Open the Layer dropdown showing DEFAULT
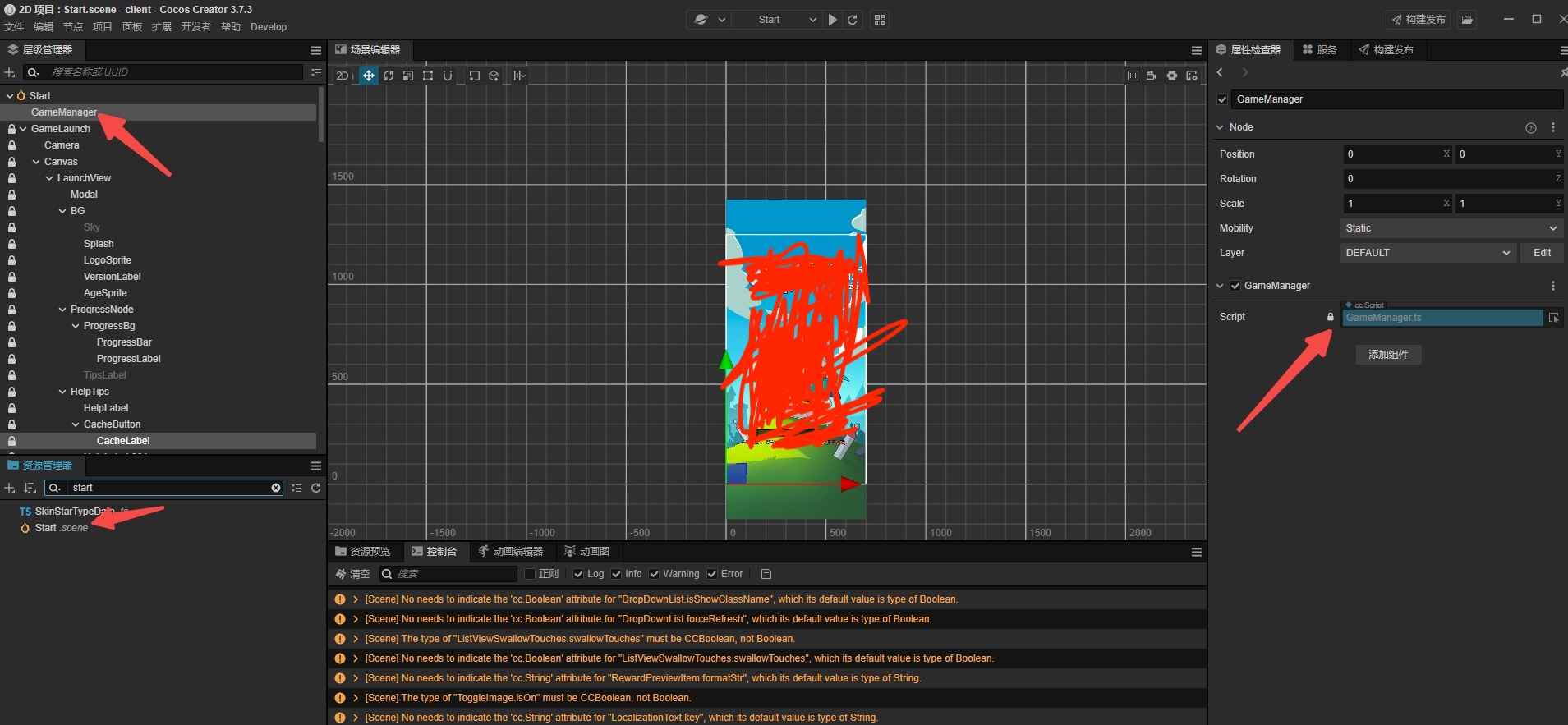1568x725 pixels. (x=1428, y=253)
